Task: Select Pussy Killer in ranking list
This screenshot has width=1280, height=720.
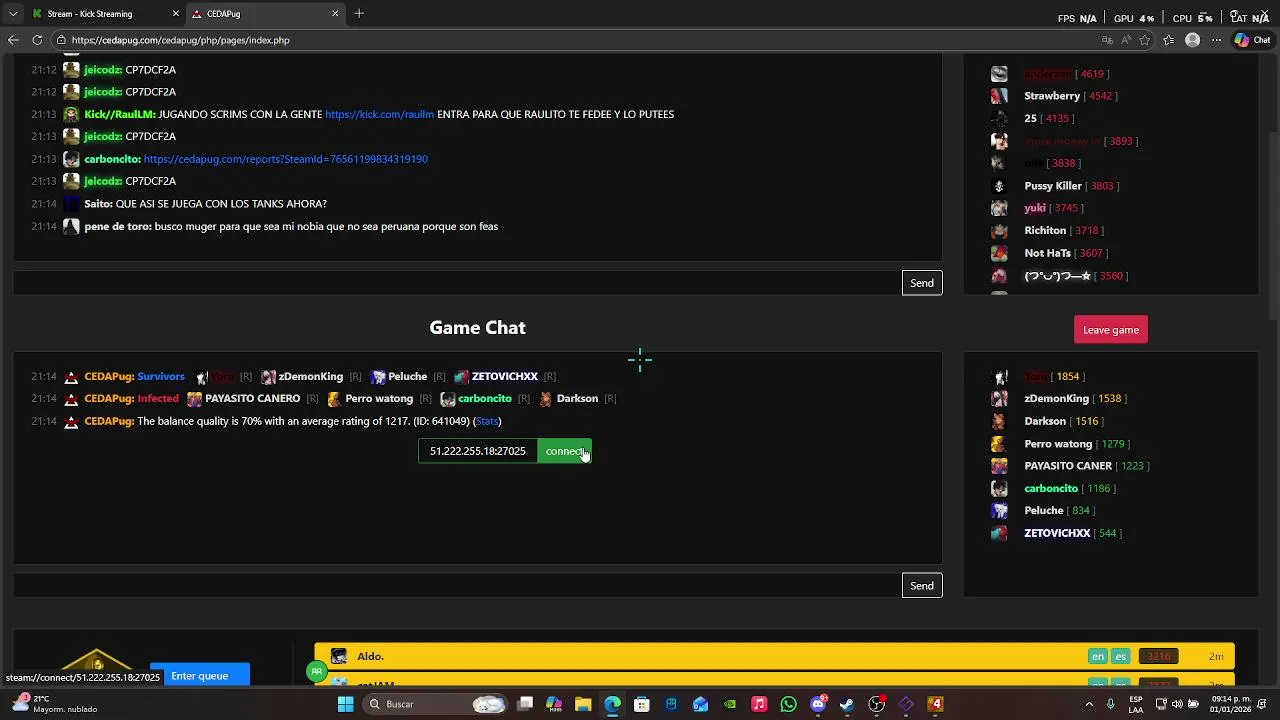Action: tap(1053, 186)
